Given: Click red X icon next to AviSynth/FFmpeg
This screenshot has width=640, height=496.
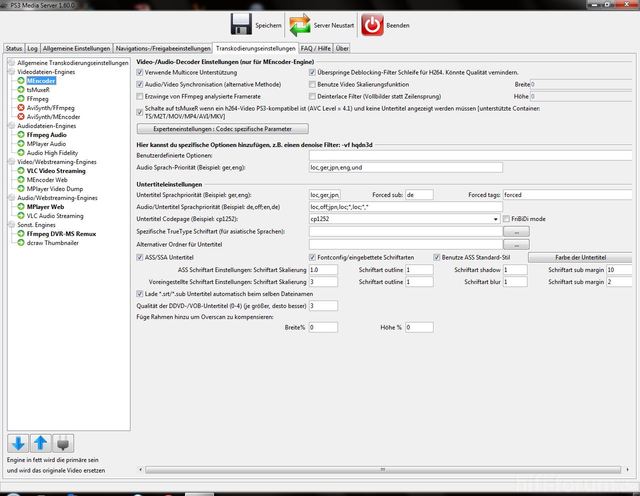Looking at the screenshot, I should pyautogui.click(x=21, y=107).
